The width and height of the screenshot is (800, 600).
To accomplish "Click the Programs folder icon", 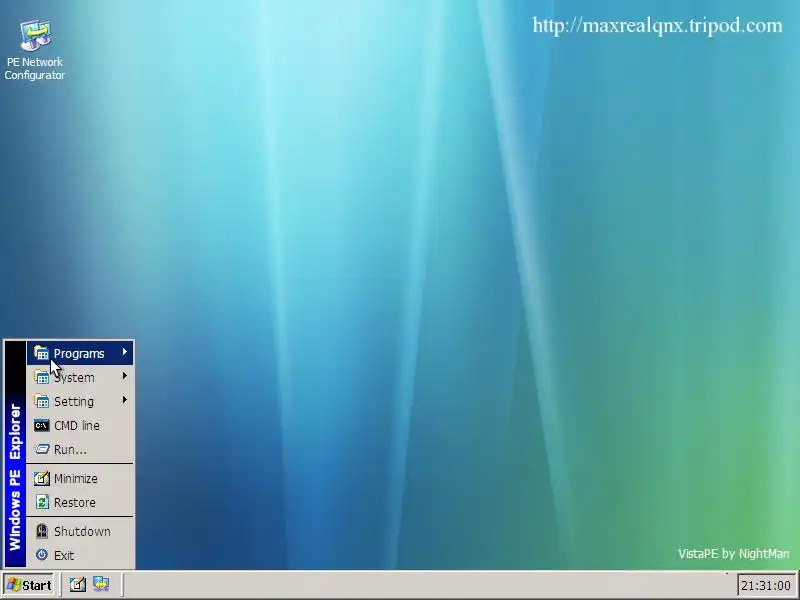I will (41, 353).
